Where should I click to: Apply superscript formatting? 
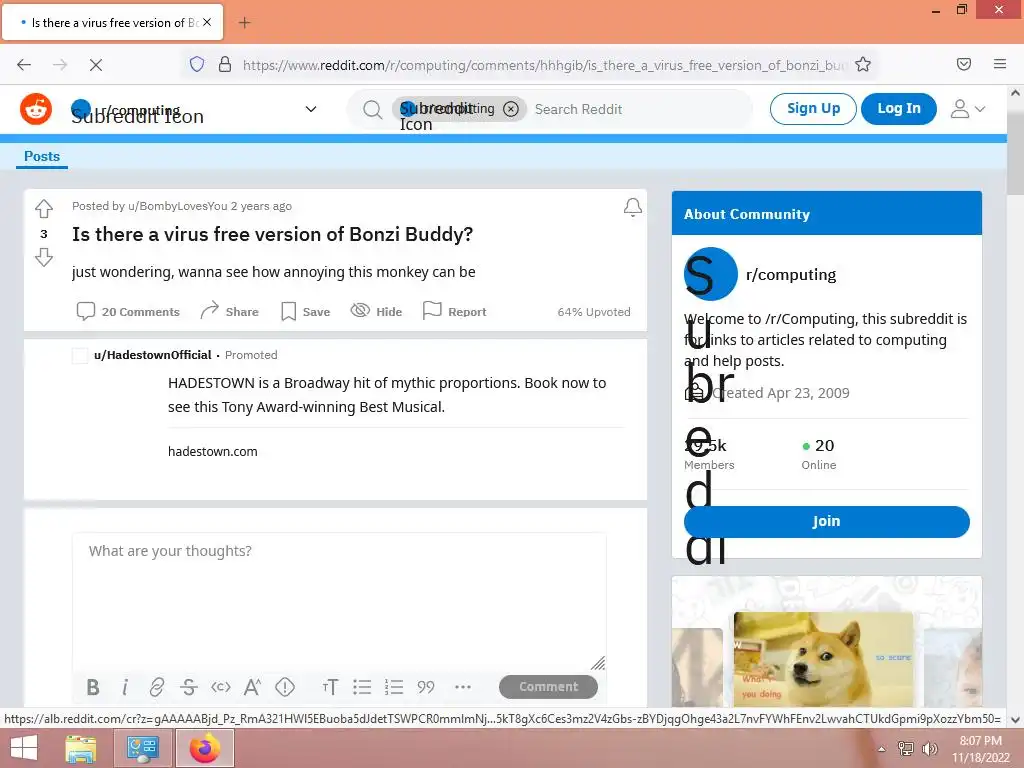click(x=252, y=687)
